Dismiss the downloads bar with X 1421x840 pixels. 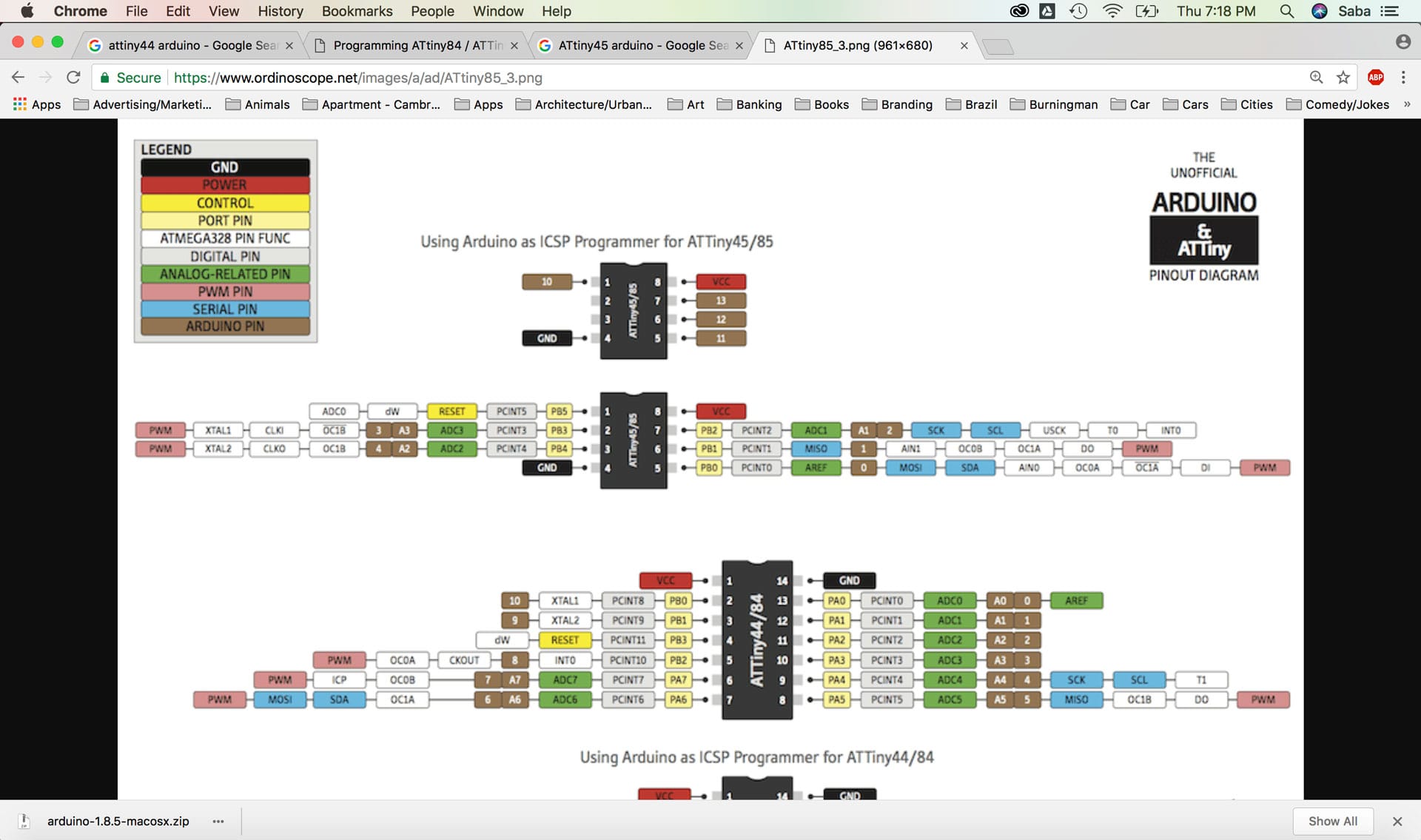tap(1397, 821)
